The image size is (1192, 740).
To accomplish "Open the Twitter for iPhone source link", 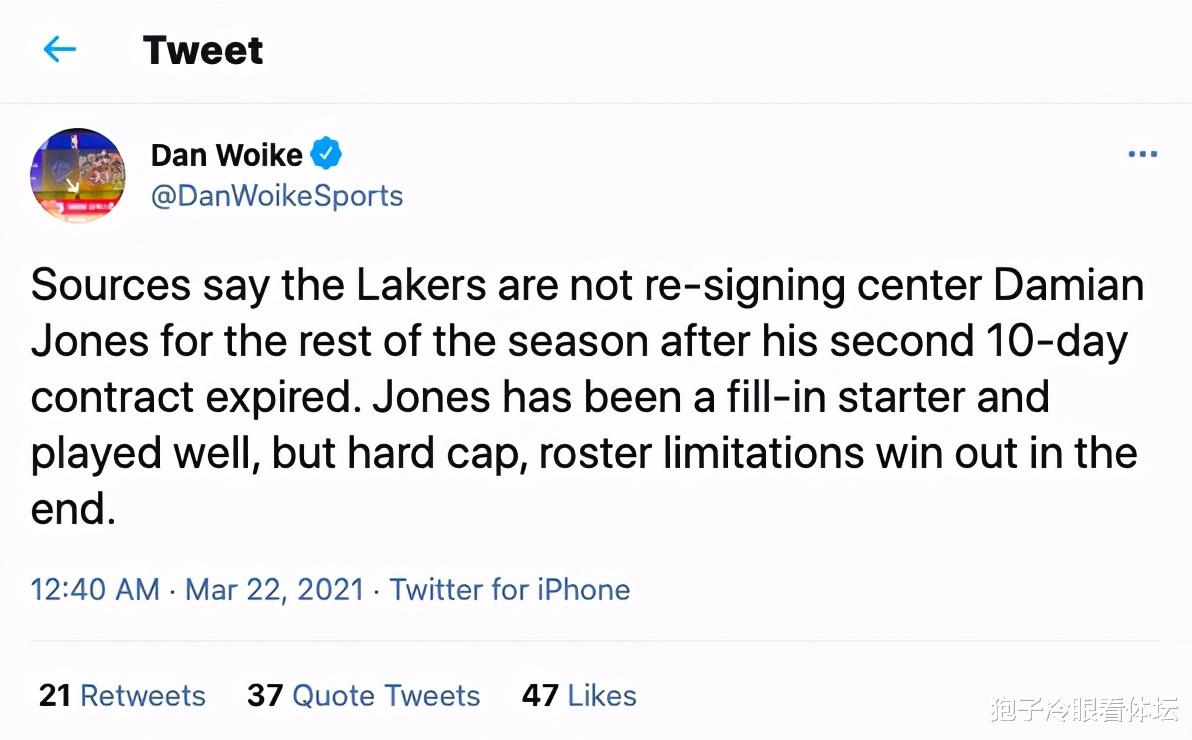I will click(510, 589).
